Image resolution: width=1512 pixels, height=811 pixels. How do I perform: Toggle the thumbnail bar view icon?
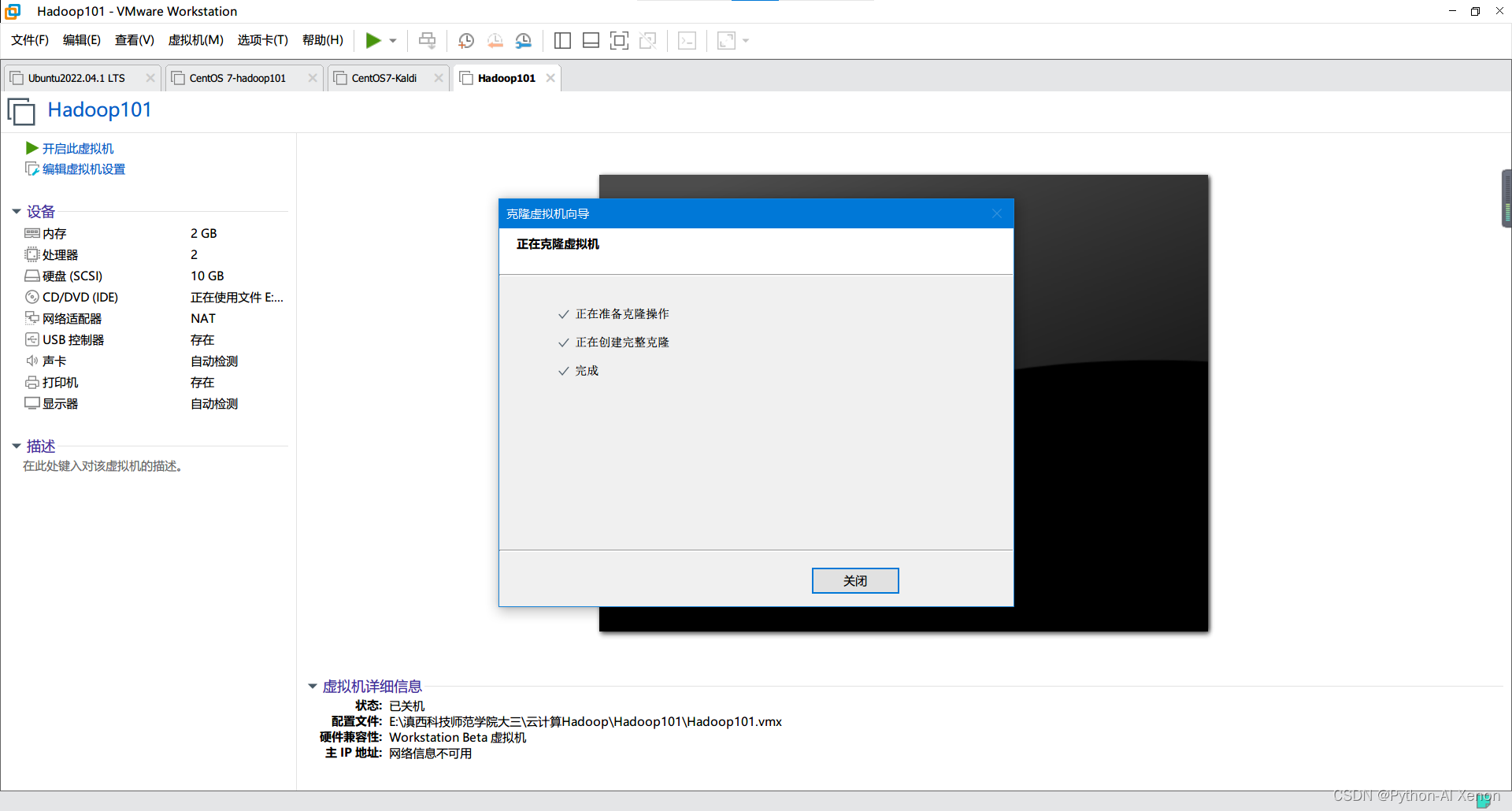pos(591,40)
